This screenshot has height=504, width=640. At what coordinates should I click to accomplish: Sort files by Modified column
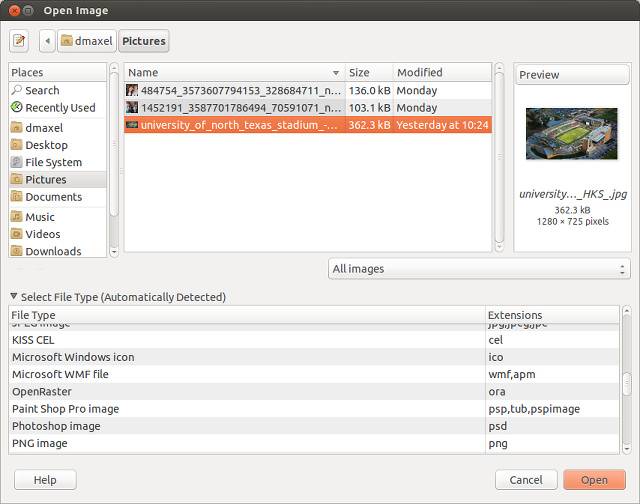point(442,73)
